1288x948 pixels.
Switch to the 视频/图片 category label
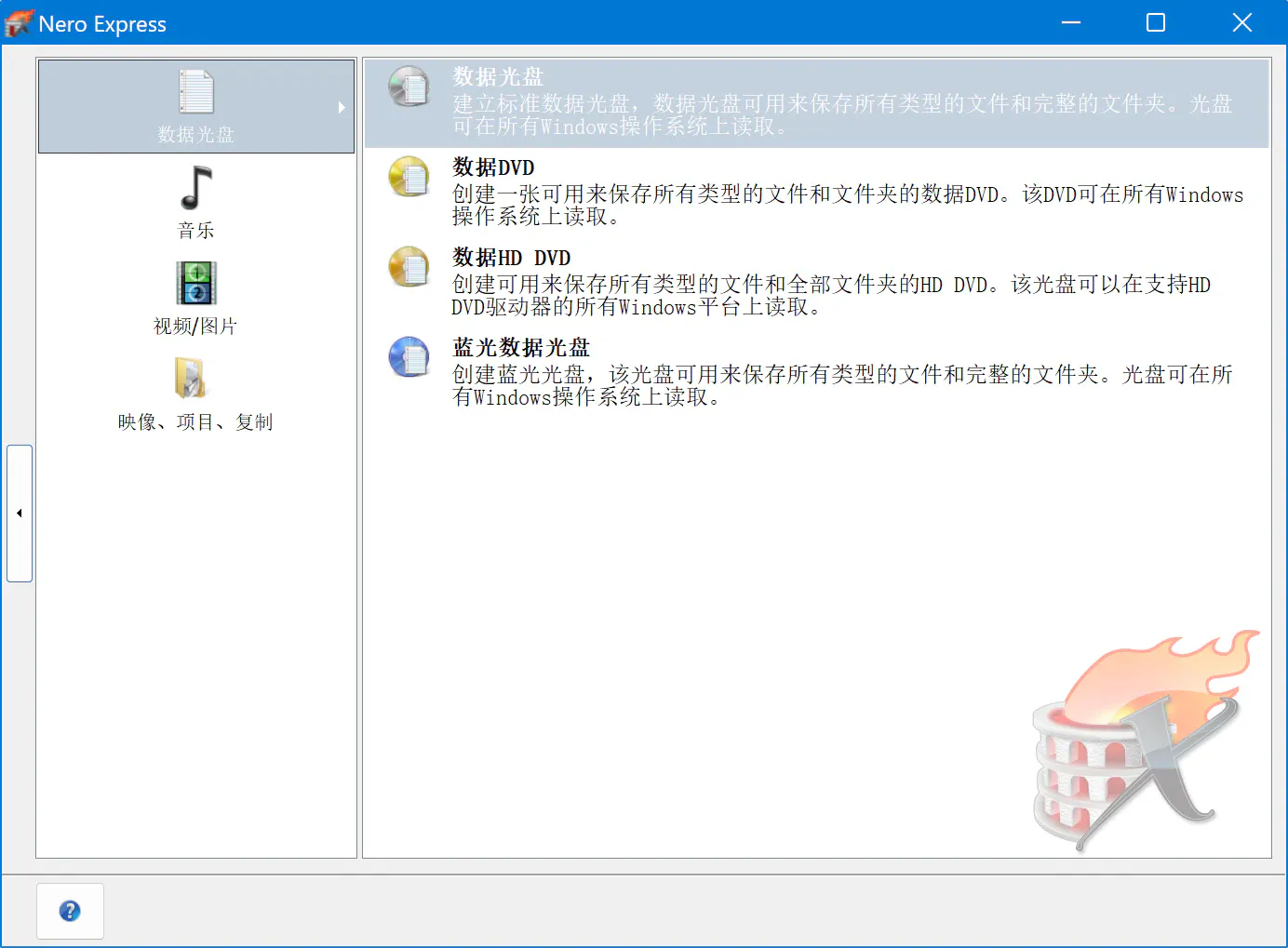pyautogui.click(x=195, y=326)
